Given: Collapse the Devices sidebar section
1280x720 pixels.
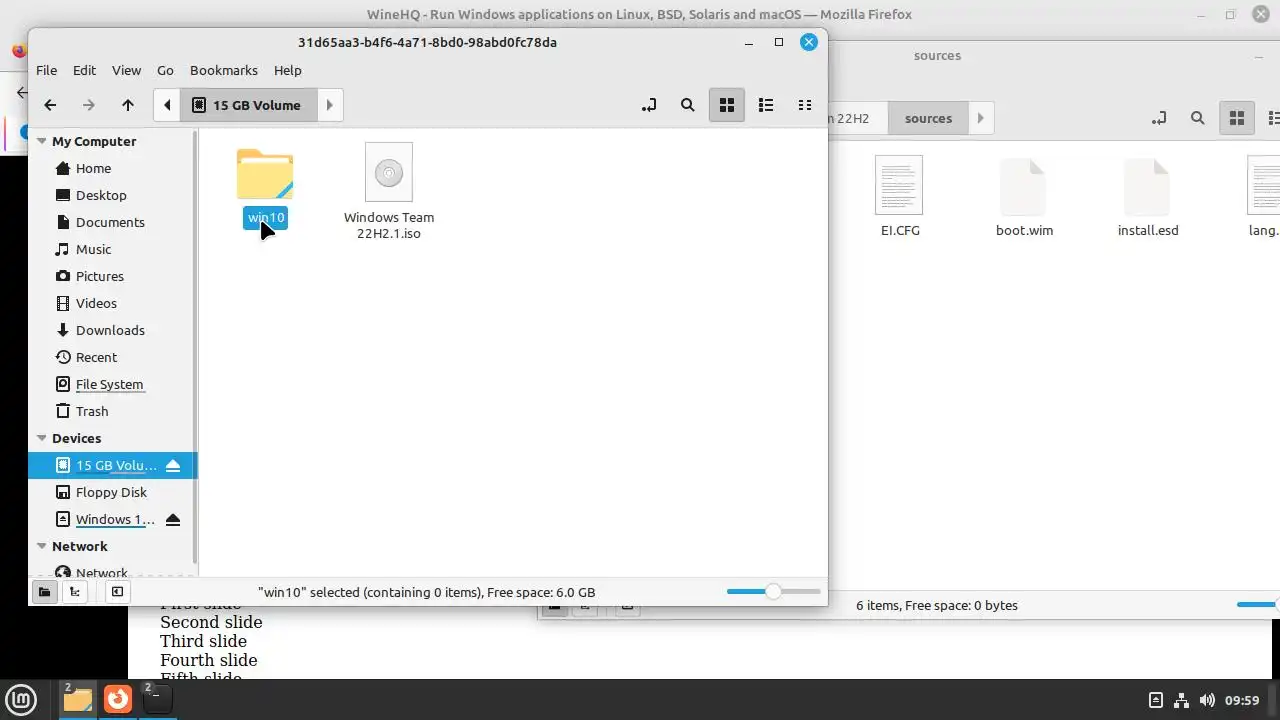Looking at the screenshot, I should click(42, 438).
